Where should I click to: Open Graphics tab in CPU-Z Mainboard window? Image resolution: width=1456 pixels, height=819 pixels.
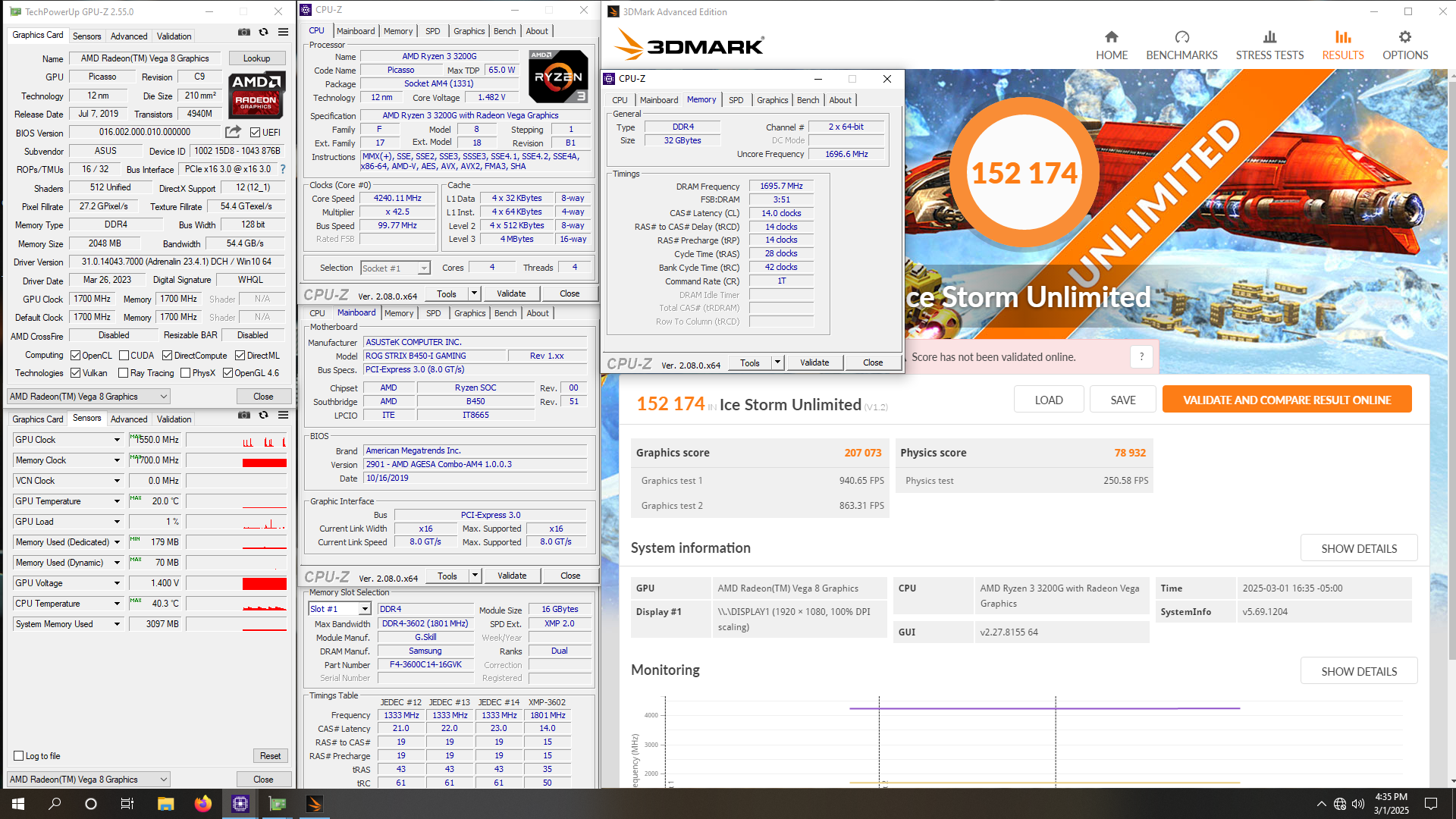[469, 313]
